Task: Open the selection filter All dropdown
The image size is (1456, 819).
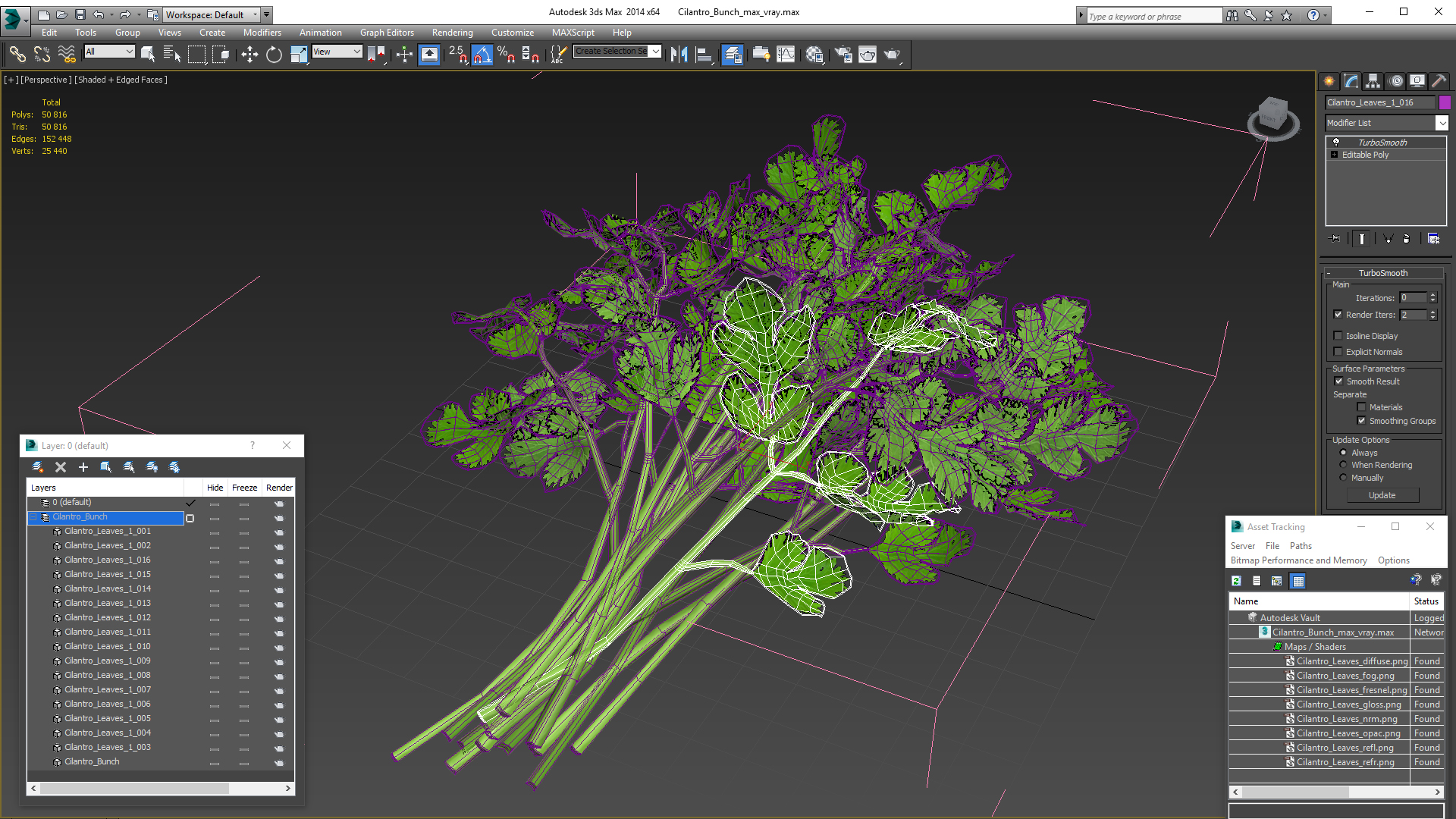Action: [110, 52]
